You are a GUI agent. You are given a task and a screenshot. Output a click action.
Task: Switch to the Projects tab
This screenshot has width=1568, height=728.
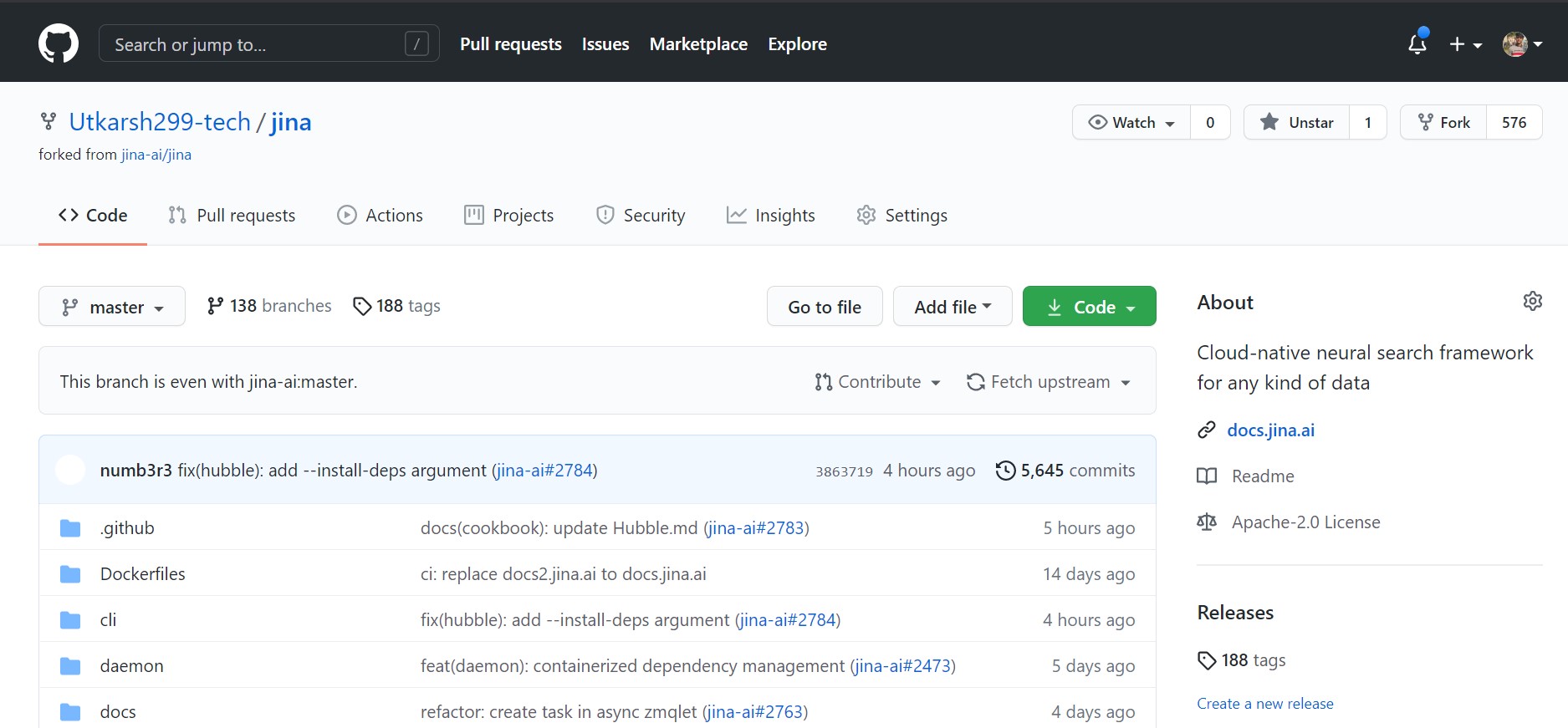click(x=508, y=216)
